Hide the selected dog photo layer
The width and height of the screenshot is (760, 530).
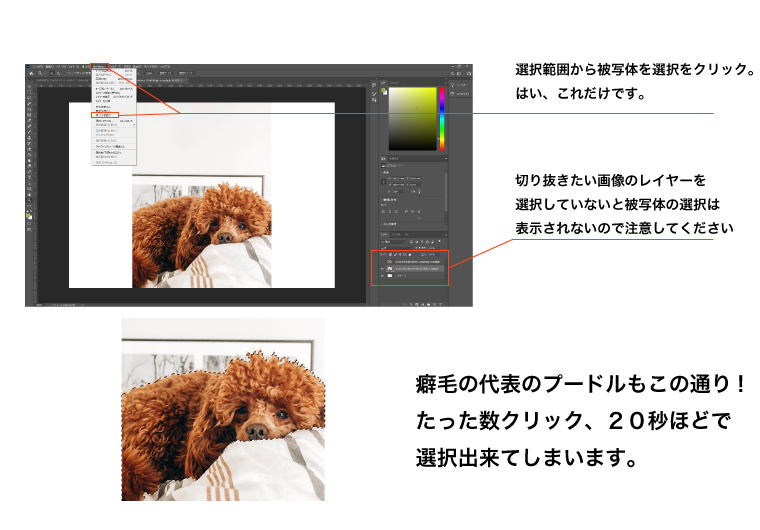click(382, 269)
